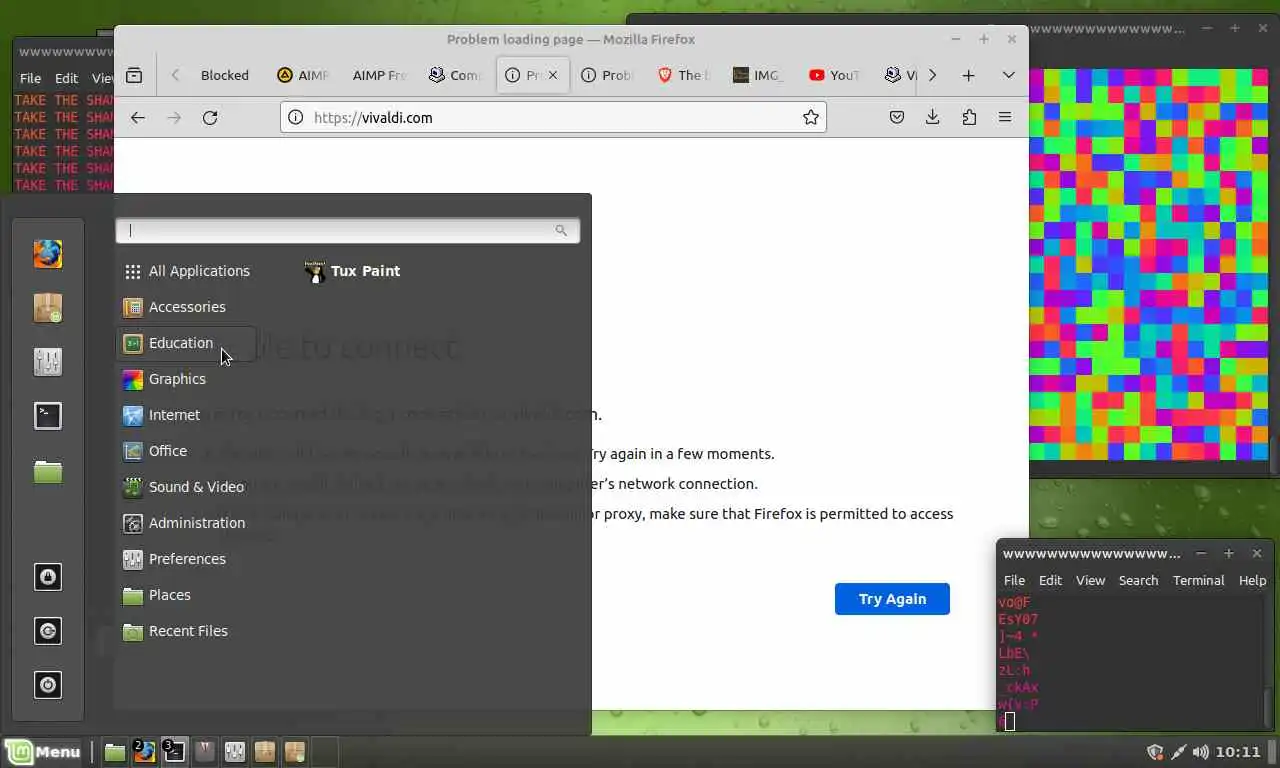This screenshot has height=768, width=1280.
Task: Go back using Firefox's back arrow
Action: (138, 117)
